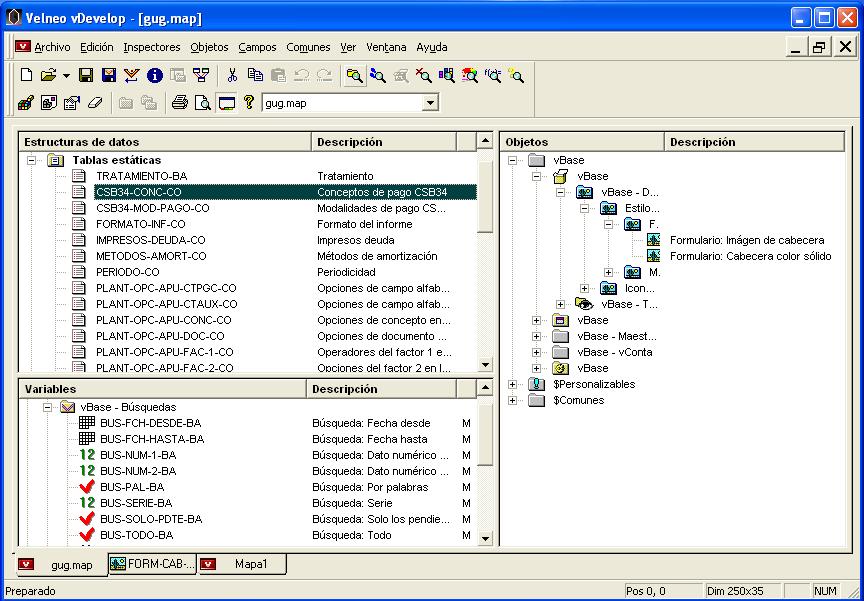Click the red V icon left of Archivo
Screen dimensions: 864x601
[23, 47]
